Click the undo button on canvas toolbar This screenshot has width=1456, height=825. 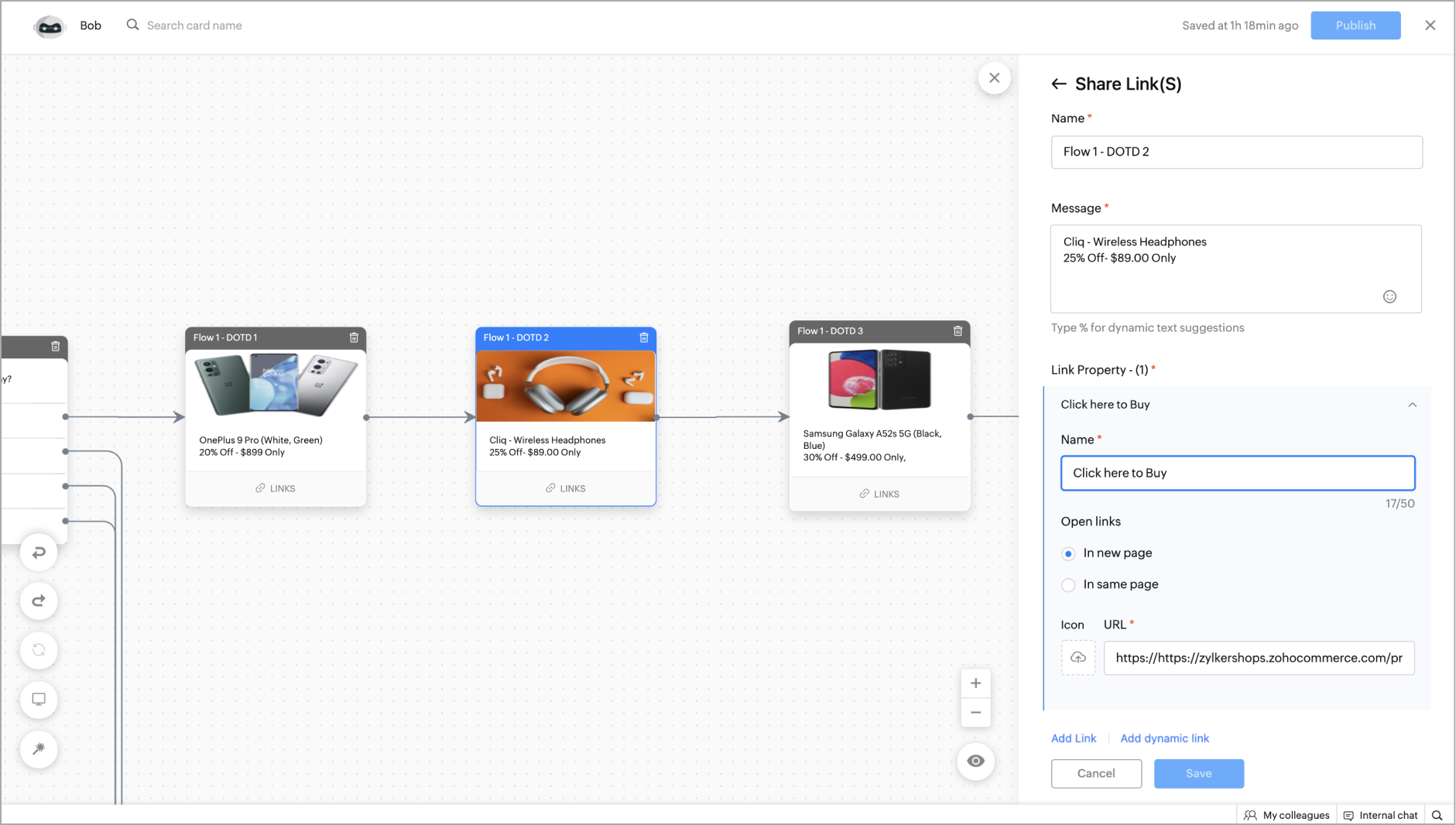click(x=39, y=552)
